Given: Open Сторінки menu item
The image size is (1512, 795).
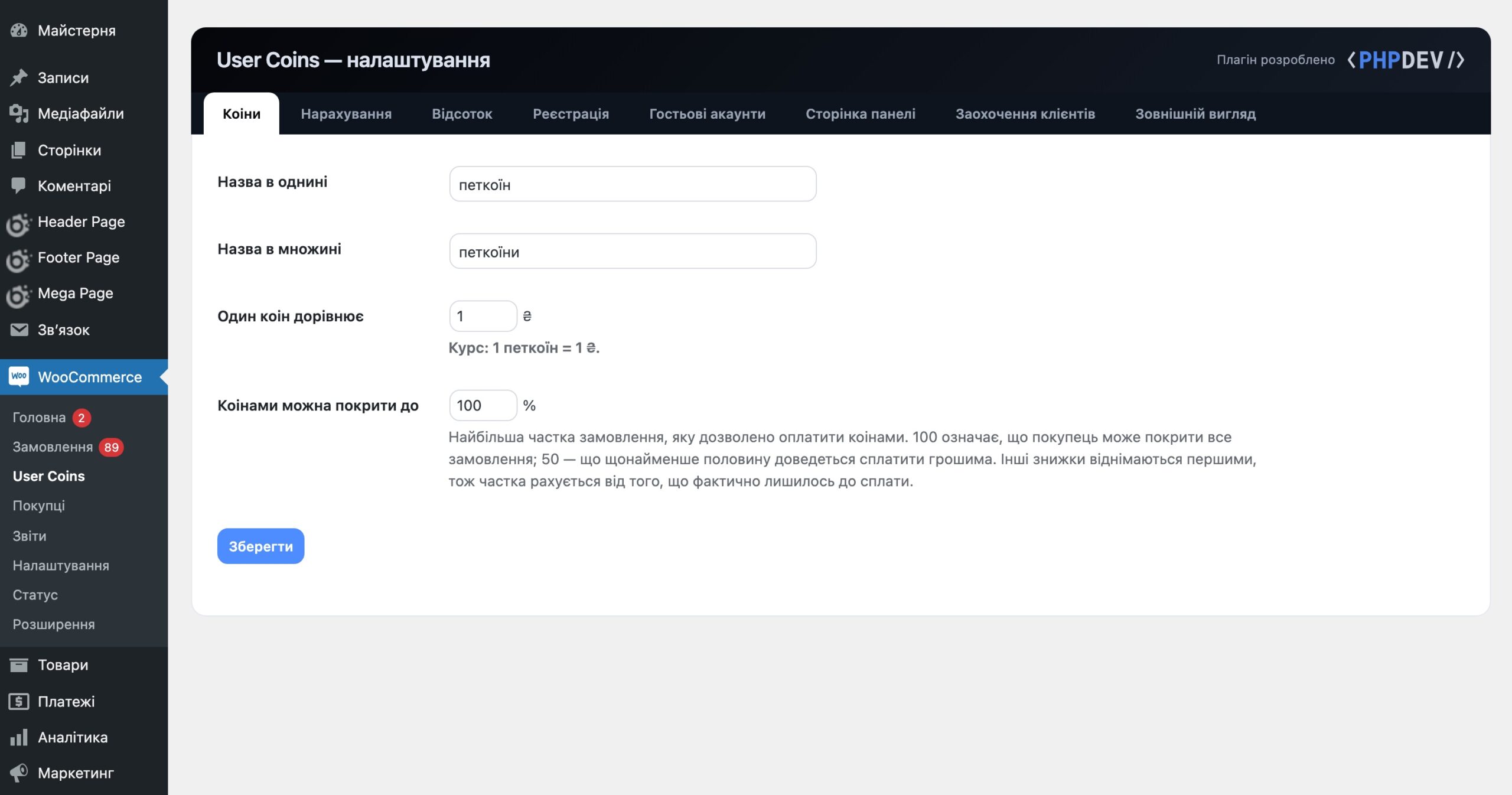Looking at the screenshot, I should point(70,150).
